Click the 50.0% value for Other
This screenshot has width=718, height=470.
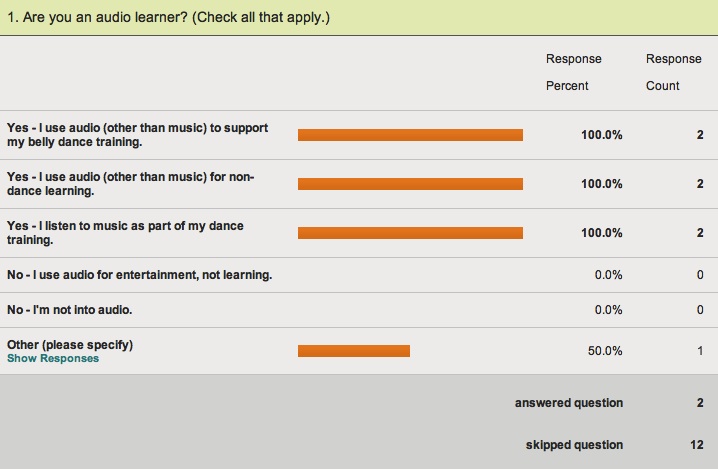[x=605, y=351]
